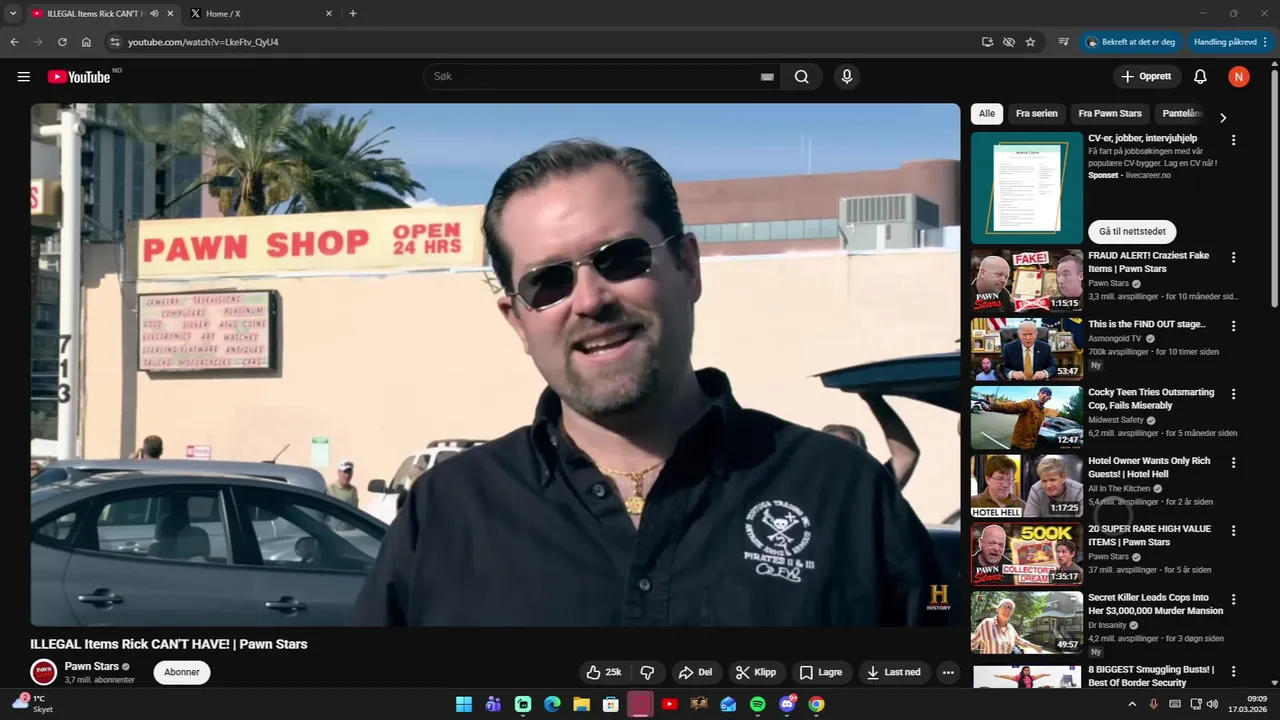The height and width of the screenshot is (720, 1280).
Task: Open tab search dropdown arrow
Action: (x=13, y=13)
